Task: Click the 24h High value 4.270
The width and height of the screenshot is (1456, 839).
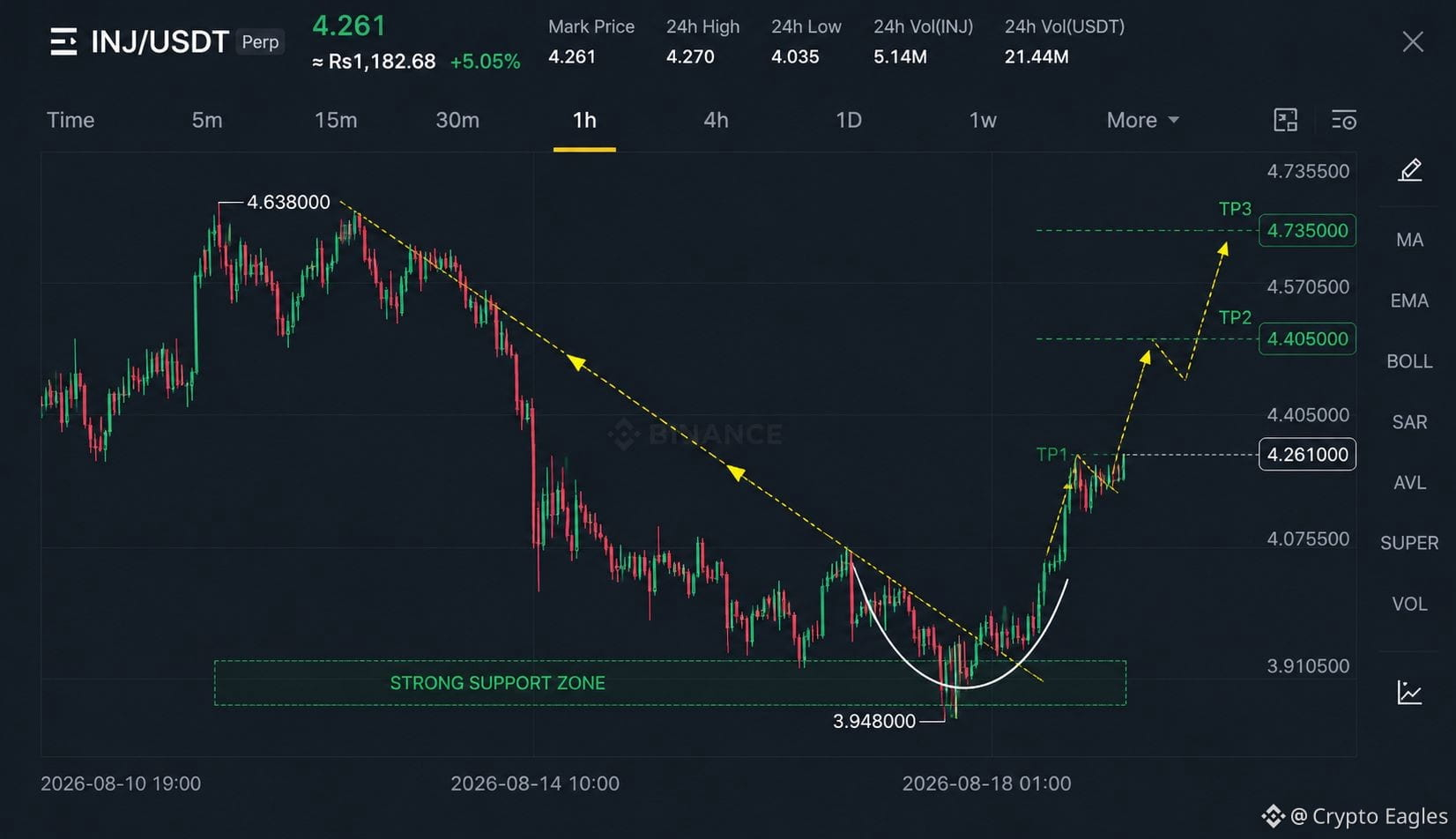Action: click(690, 56)
